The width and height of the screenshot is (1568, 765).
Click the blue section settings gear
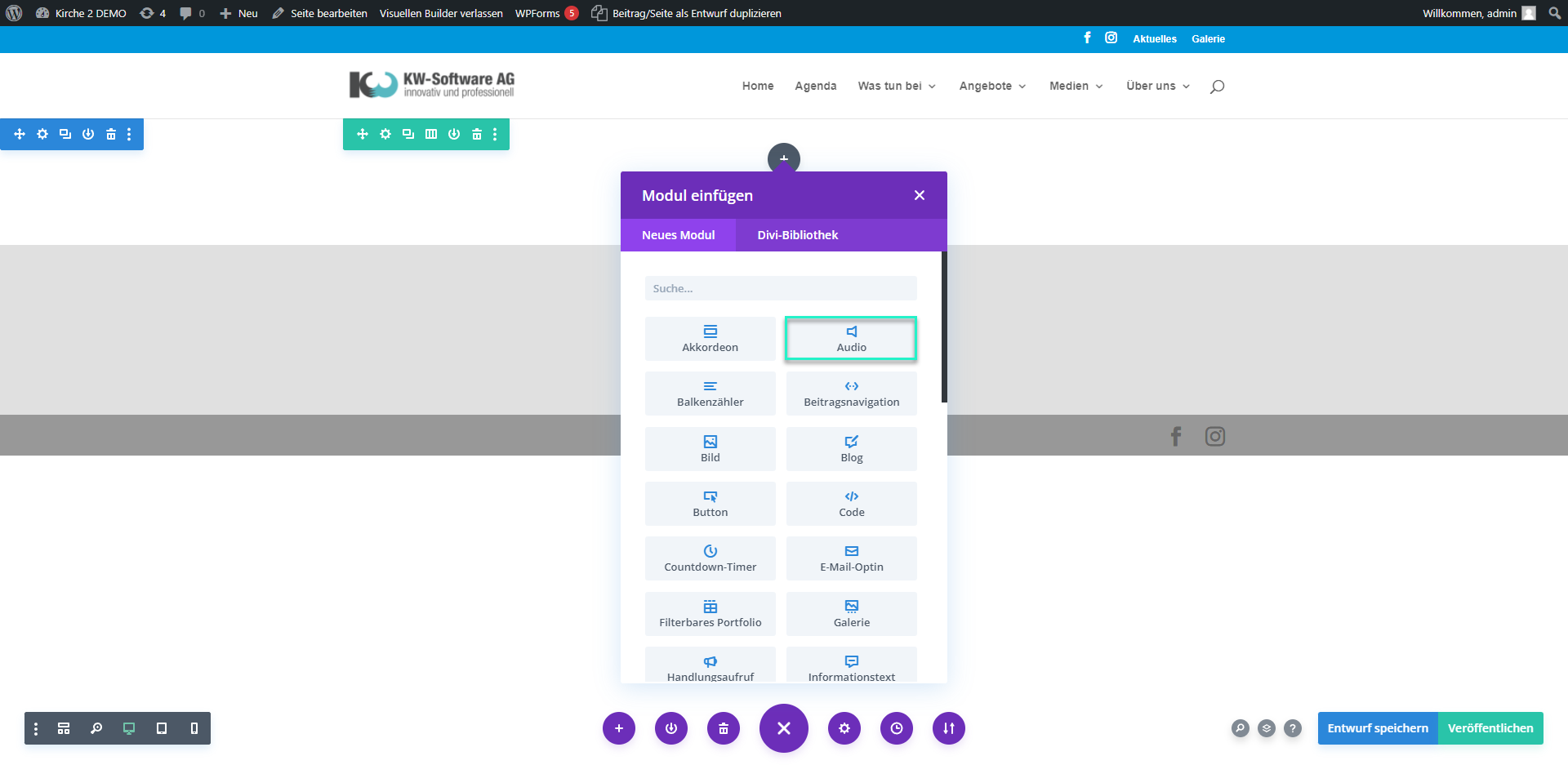42,134
